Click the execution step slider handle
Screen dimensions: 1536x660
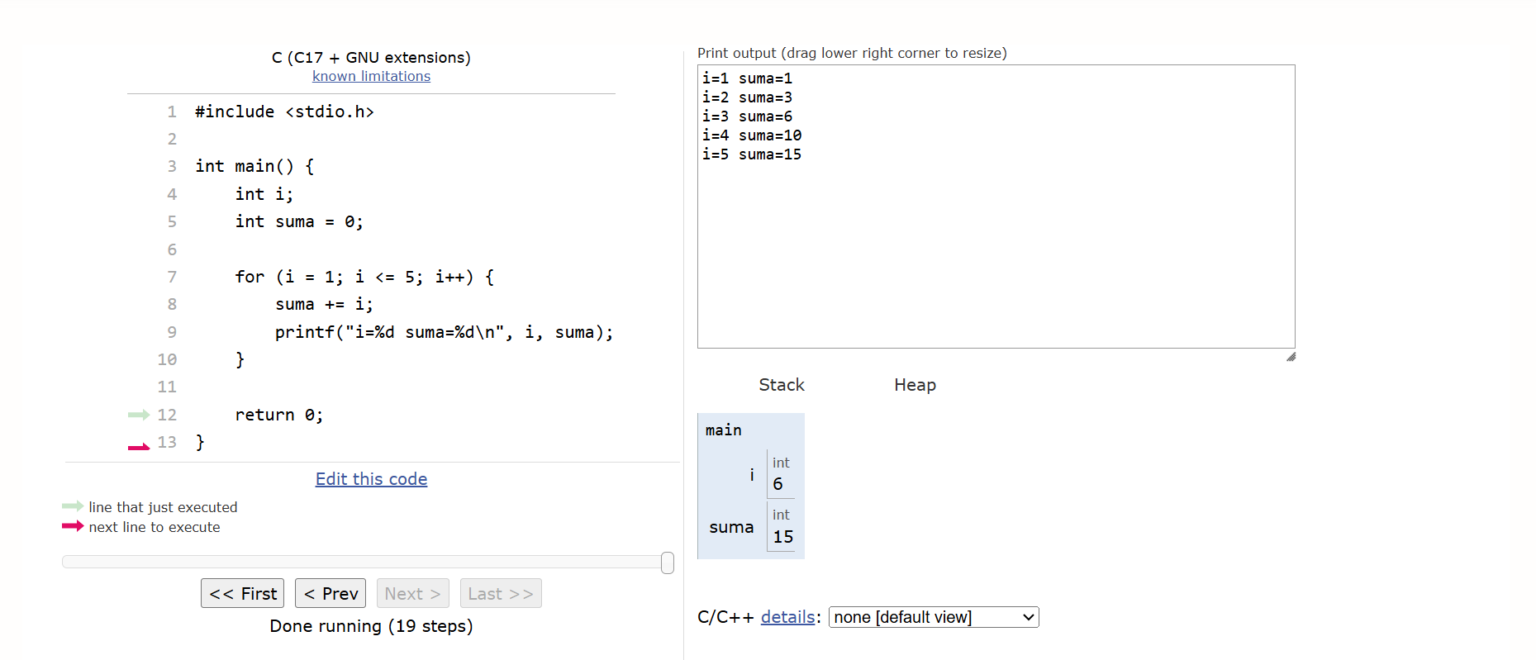667,563
